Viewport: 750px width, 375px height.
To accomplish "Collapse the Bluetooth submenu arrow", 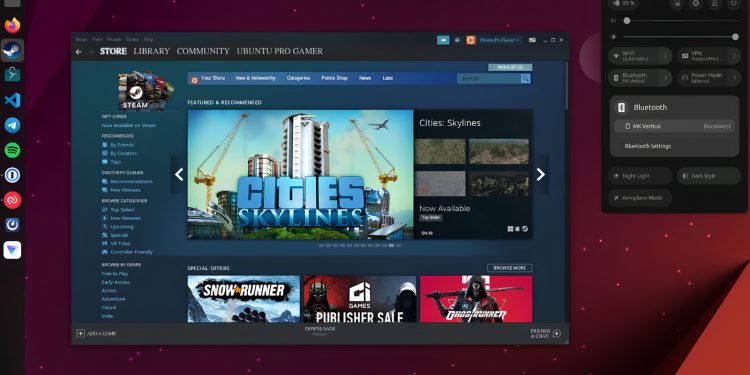I will pos(665,78).
